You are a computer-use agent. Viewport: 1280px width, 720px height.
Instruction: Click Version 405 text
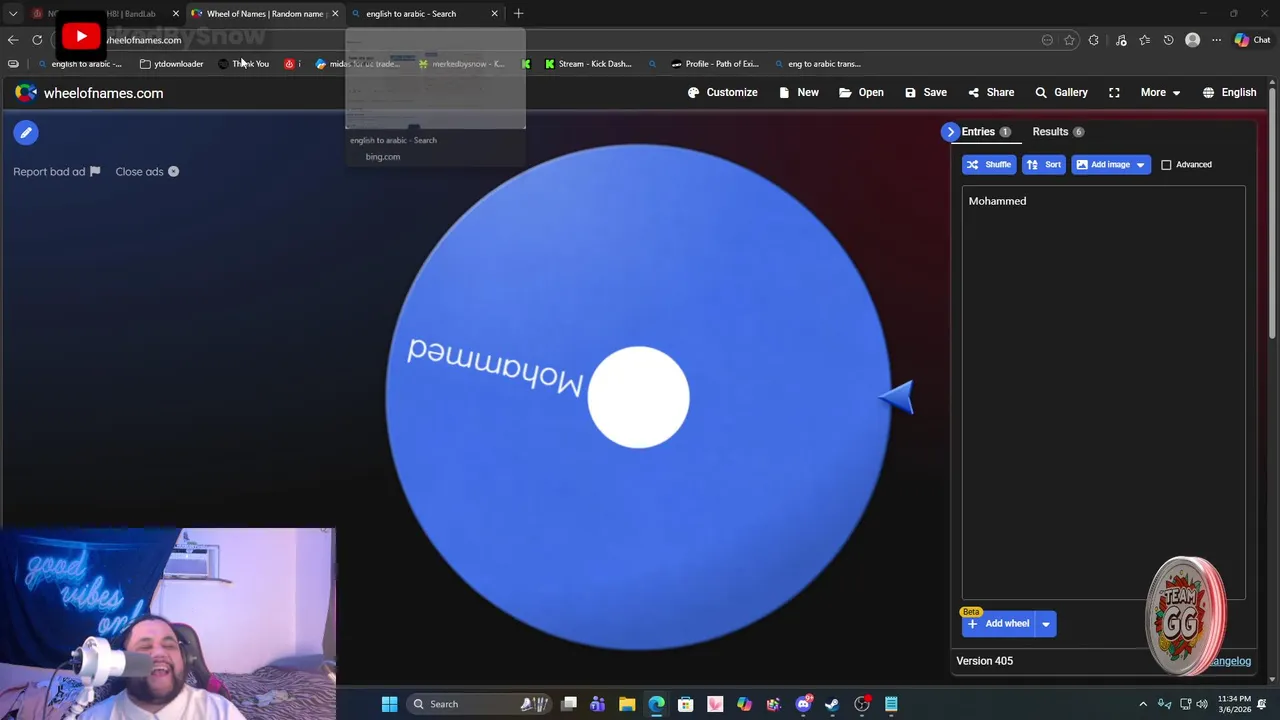click(x=984, y=661)
